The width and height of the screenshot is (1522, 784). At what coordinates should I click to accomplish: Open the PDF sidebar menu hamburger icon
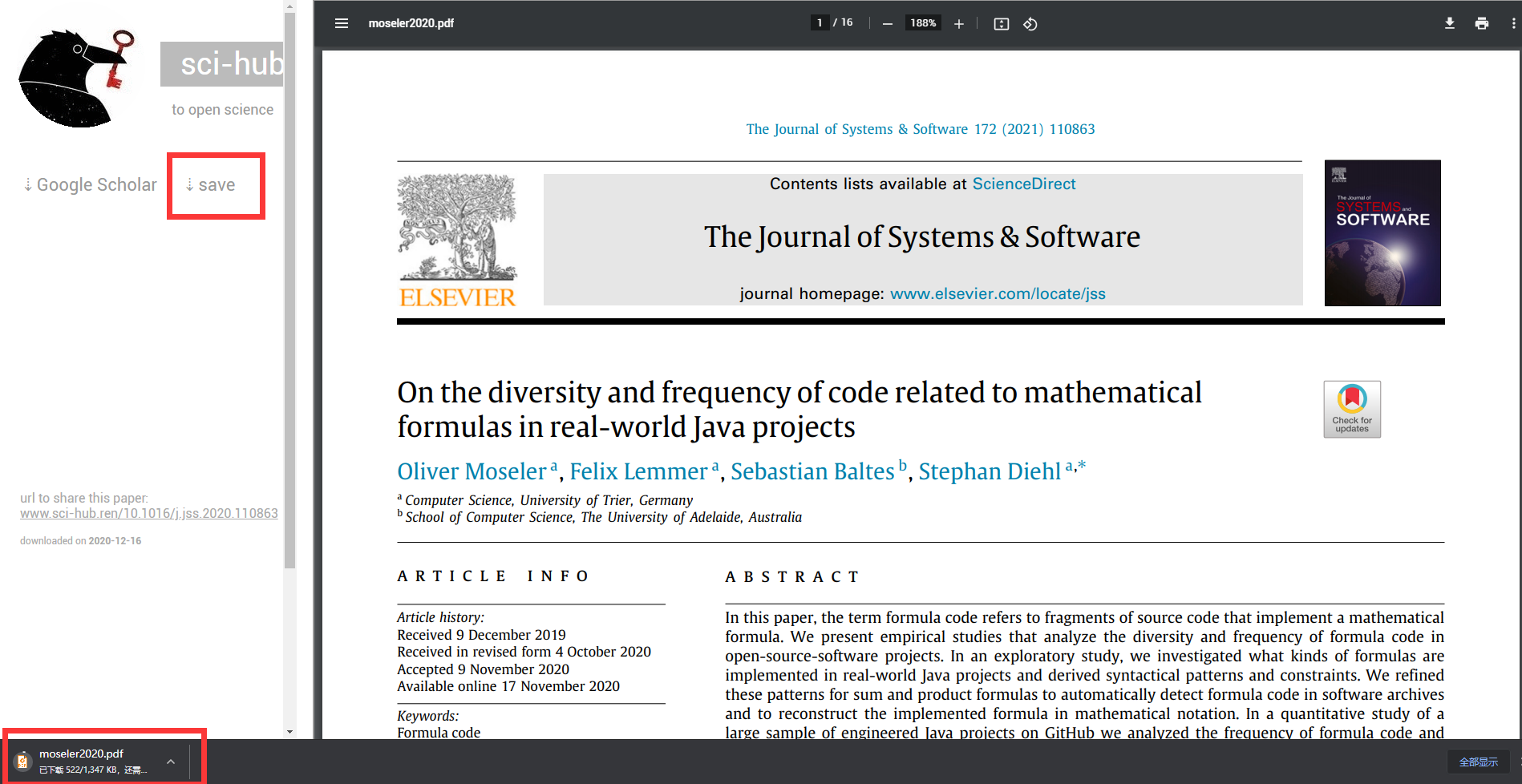coord(342,23)
